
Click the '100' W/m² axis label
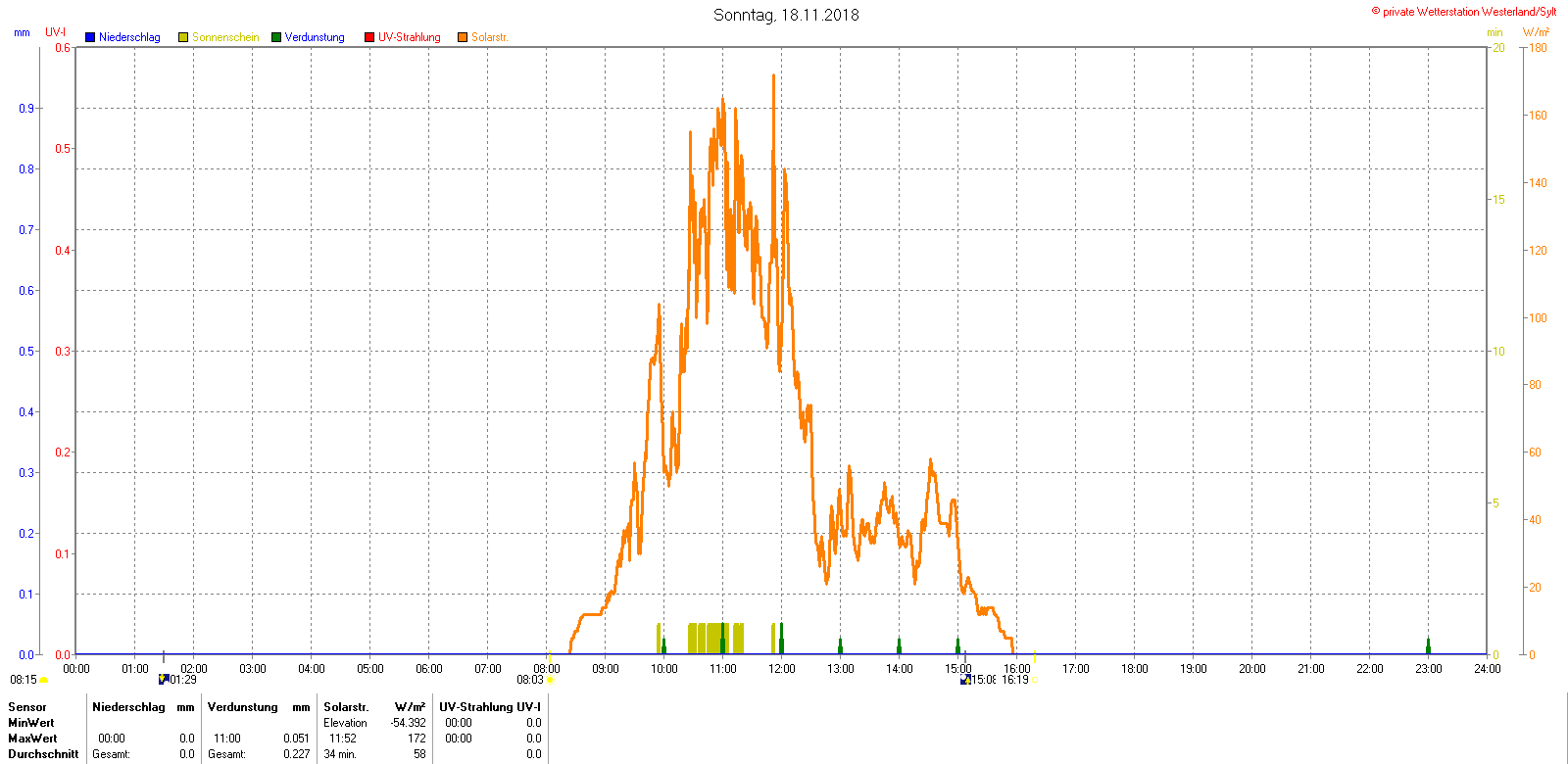pyautogui.click(x=1539, y=318)
